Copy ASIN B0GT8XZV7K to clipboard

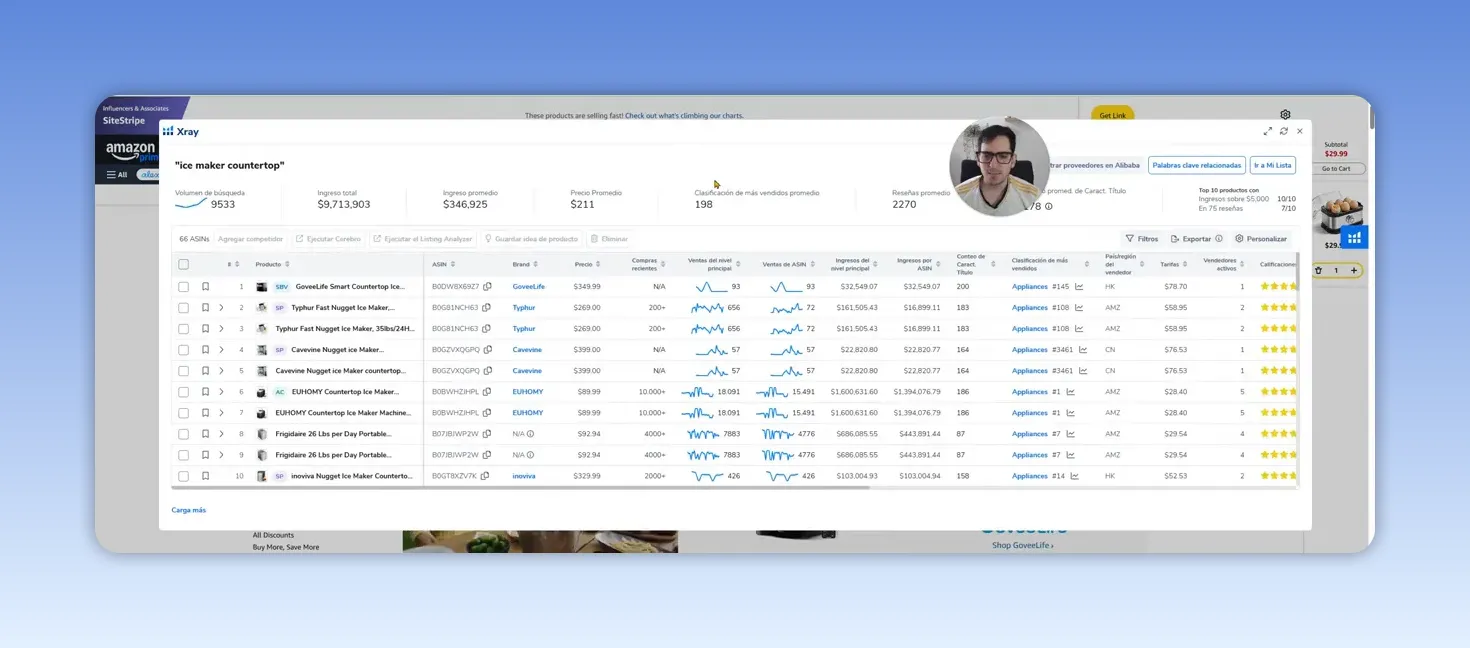(485, 476)
